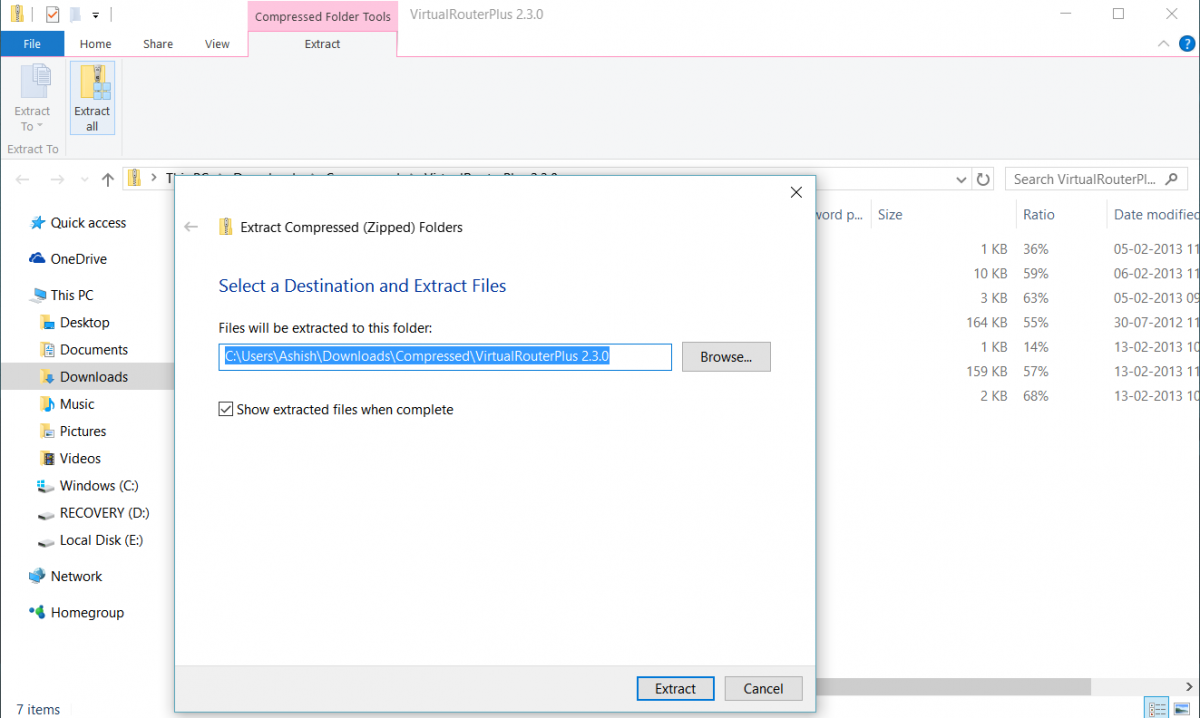
Task: Click the New folder quick access icon
Action: 74,14
